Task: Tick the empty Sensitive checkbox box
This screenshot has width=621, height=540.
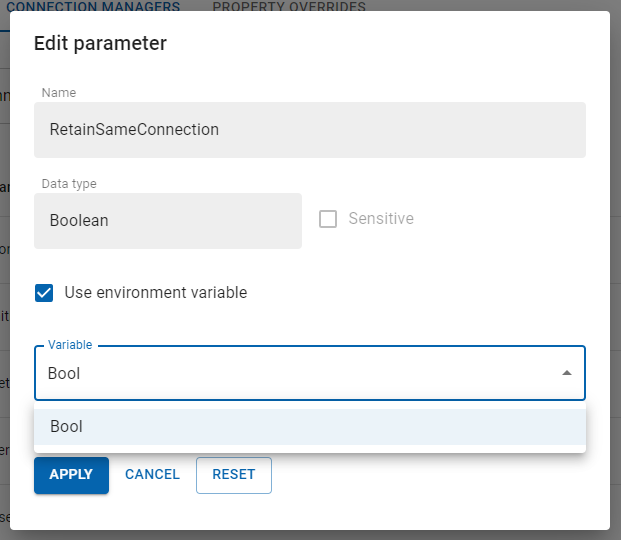Action: [x=328, y=219]
